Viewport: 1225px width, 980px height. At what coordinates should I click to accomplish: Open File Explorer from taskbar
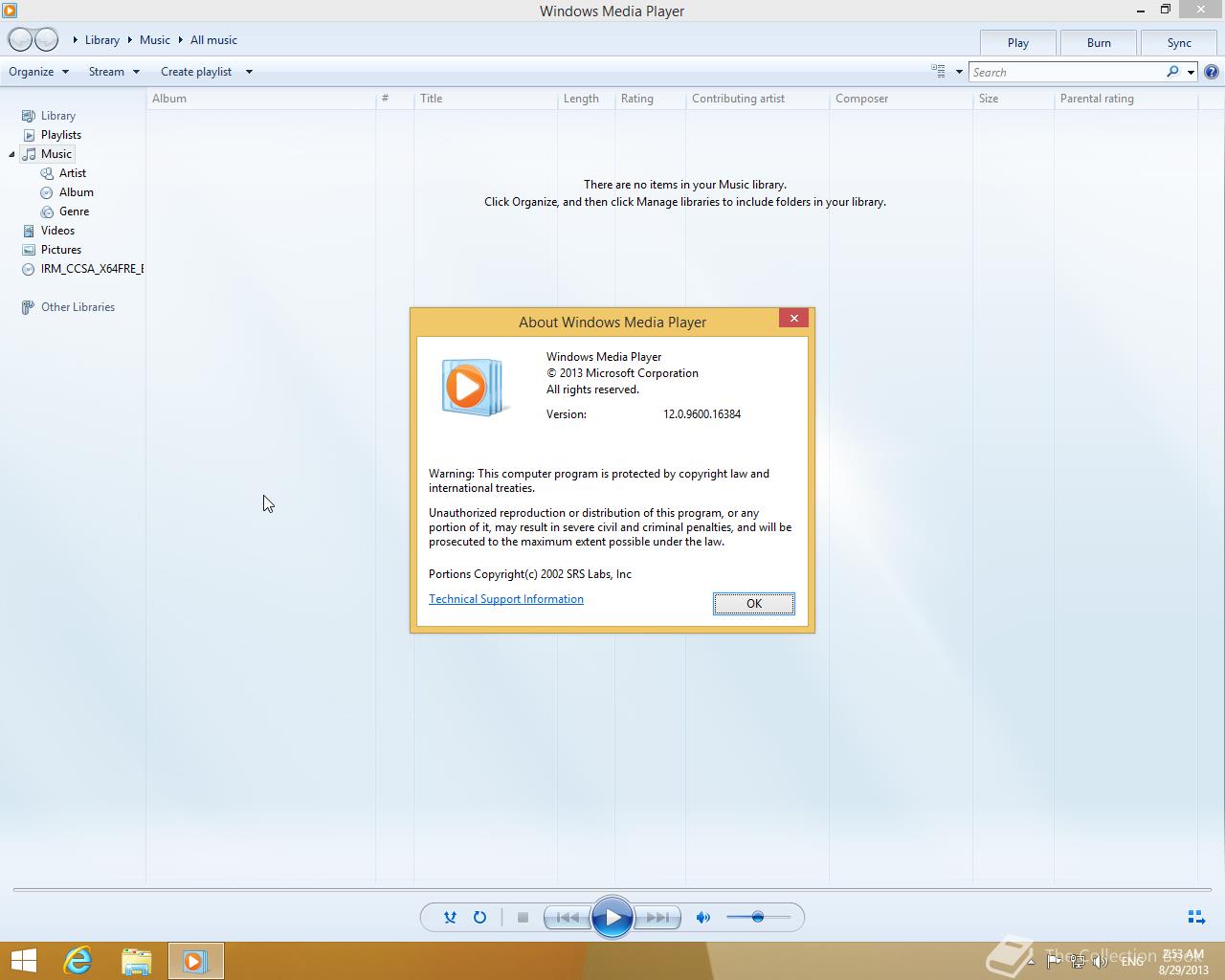point(137,961)
